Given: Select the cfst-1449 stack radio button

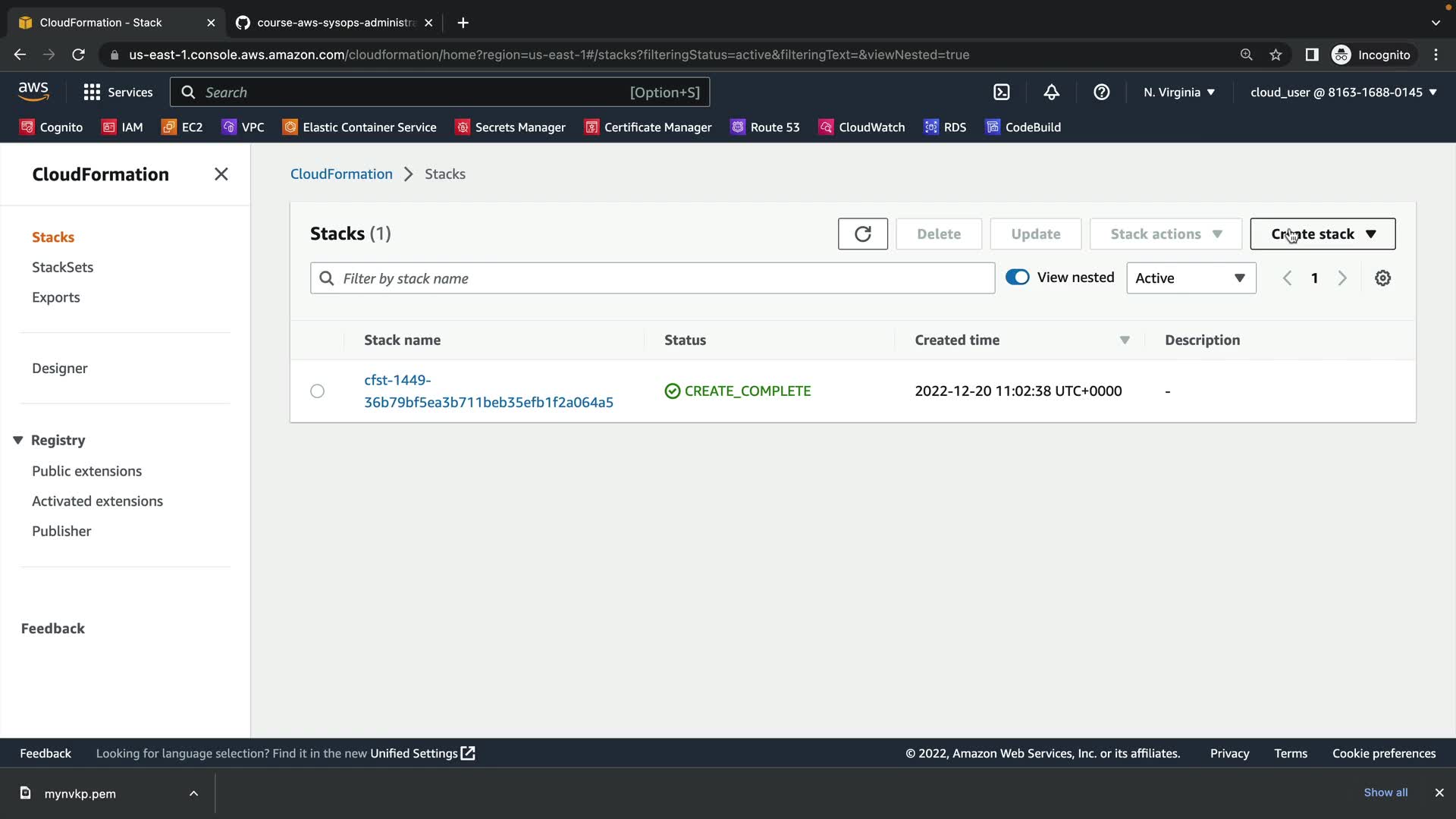Looking at the screenshot, I should 317,391.
